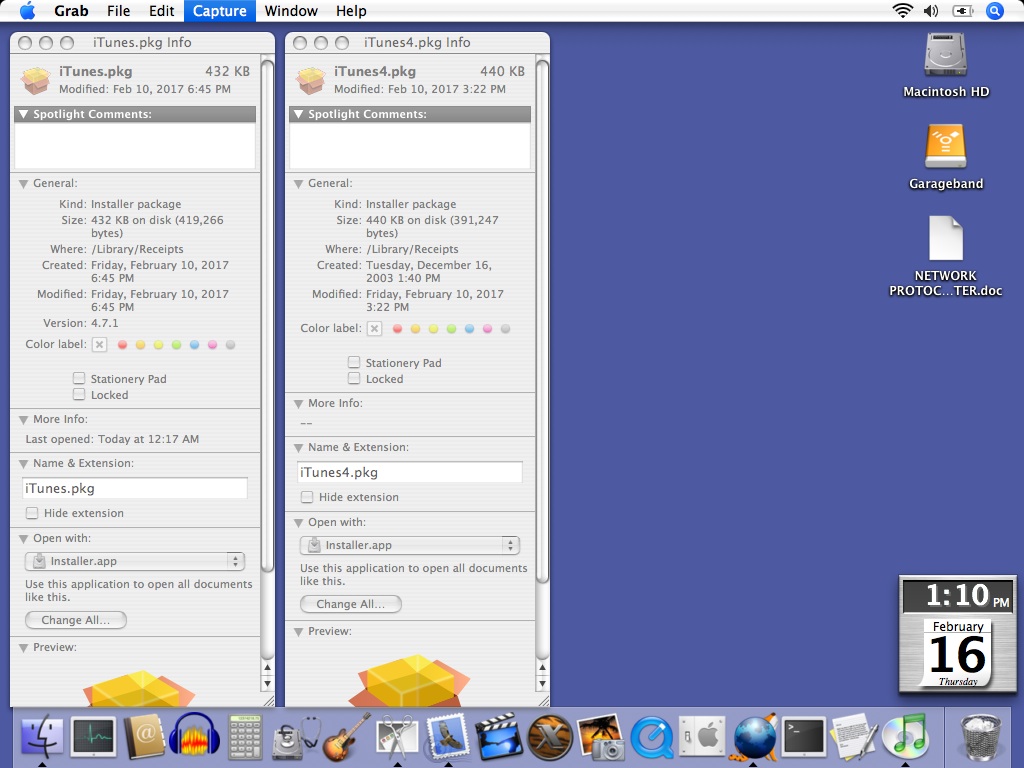Open Mail stamp icon in the Dock

[x=447, y=735]
